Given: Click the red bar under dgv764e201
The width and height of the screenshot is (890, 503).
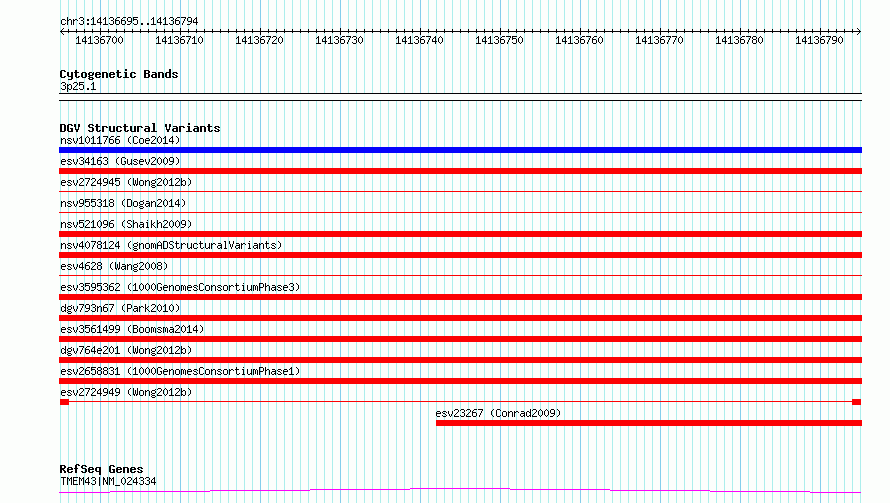Looking at the screenshot, I should coord(460,360).
